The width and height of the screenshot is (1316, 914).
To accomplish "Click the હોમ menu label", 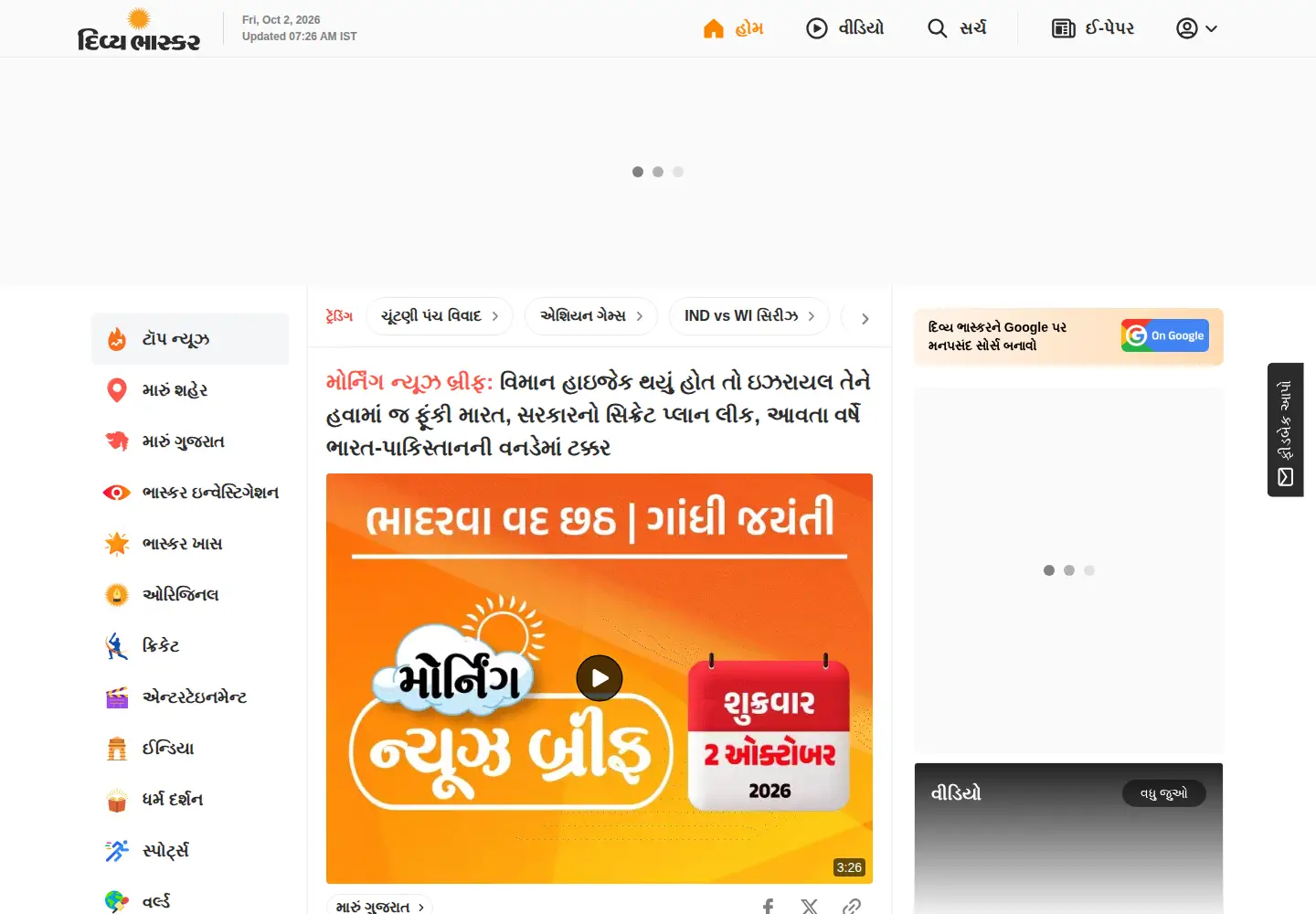I will (x=749, y=28).
